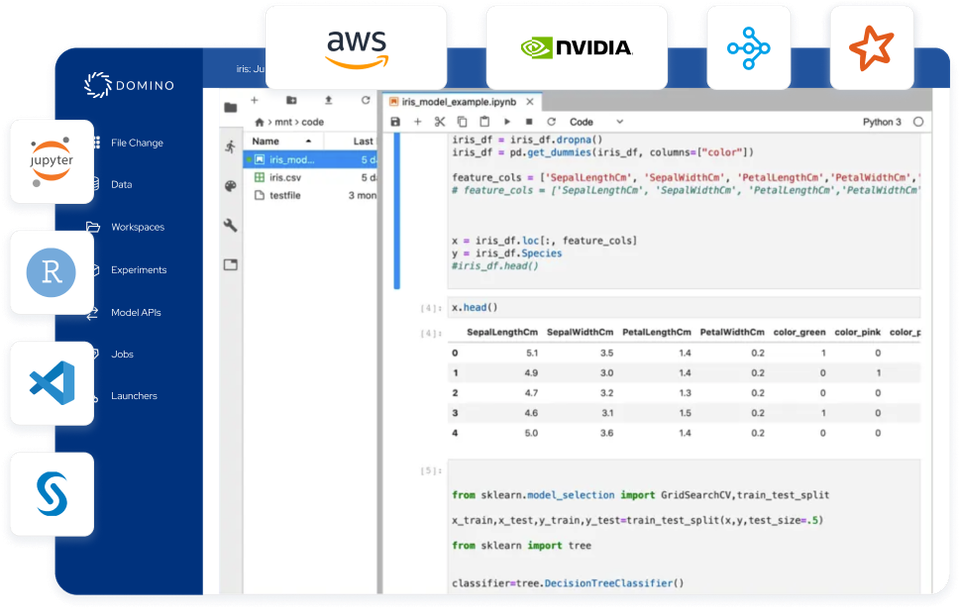960x609 pixels.
Task: Click the color_pink column header
Action: (857, 332)
